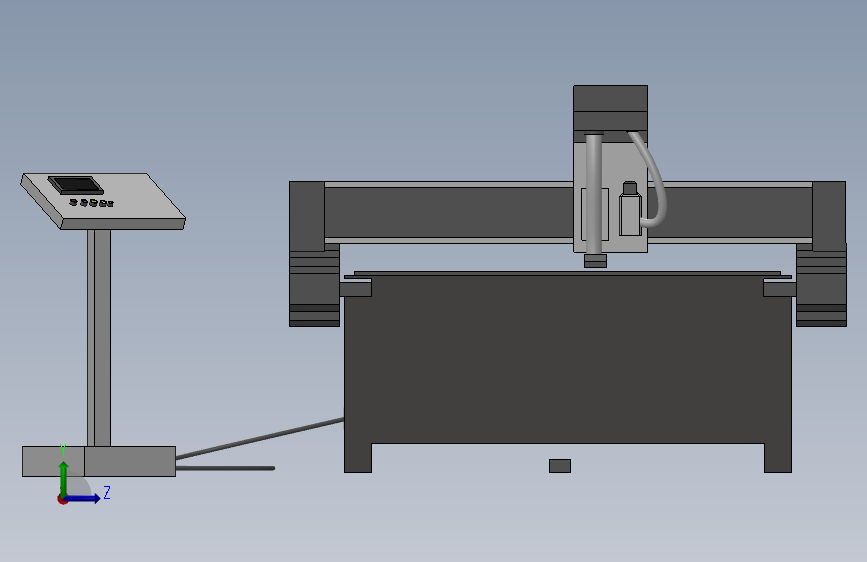
Task: Select the angled cable running to the machine
Action: [260, 438]
